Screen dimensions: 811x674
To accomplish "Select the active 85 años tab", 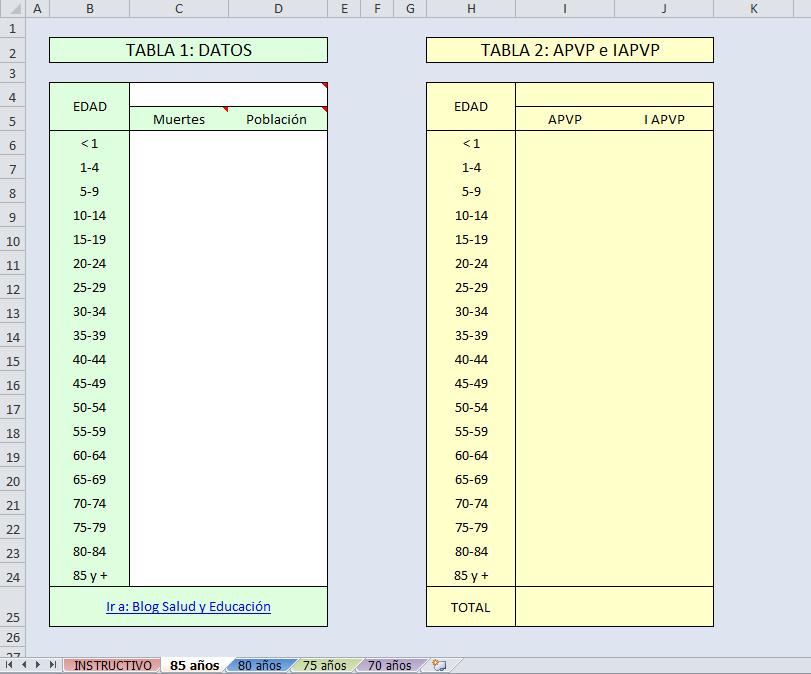I will (x=192, y=664).
